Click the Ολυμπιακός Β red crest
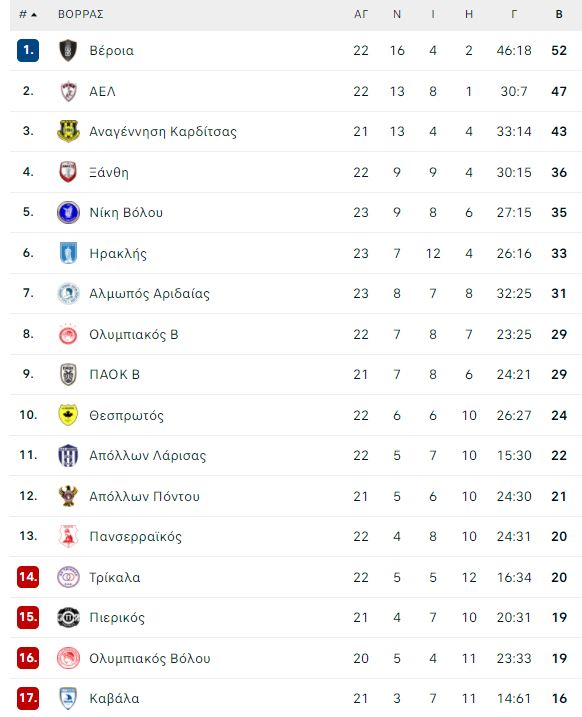This screenshot has width=582, height=717. 68,334
